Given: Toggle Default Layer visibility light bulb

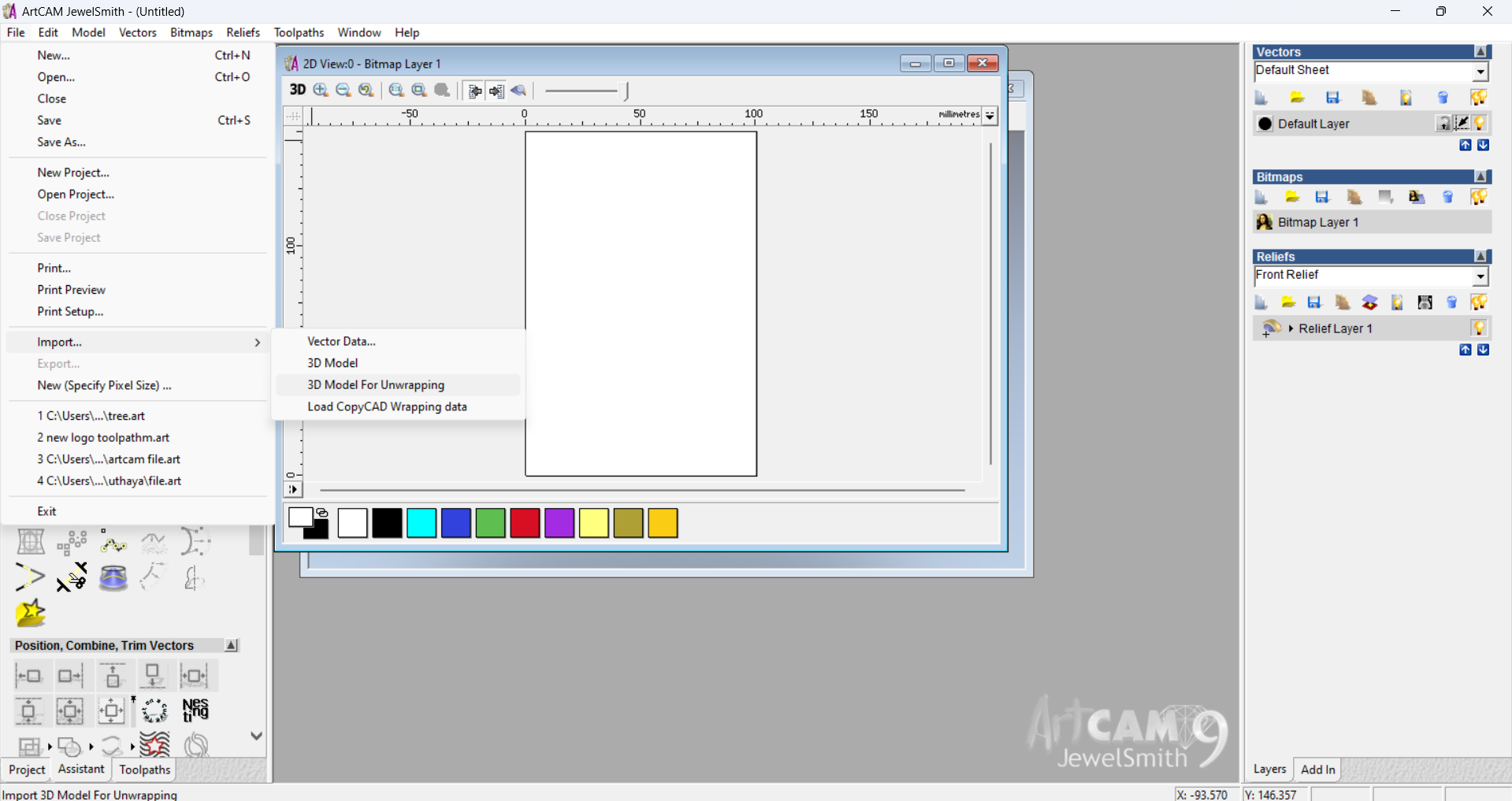Looking at the screenshot, I should click(1480, 124).
